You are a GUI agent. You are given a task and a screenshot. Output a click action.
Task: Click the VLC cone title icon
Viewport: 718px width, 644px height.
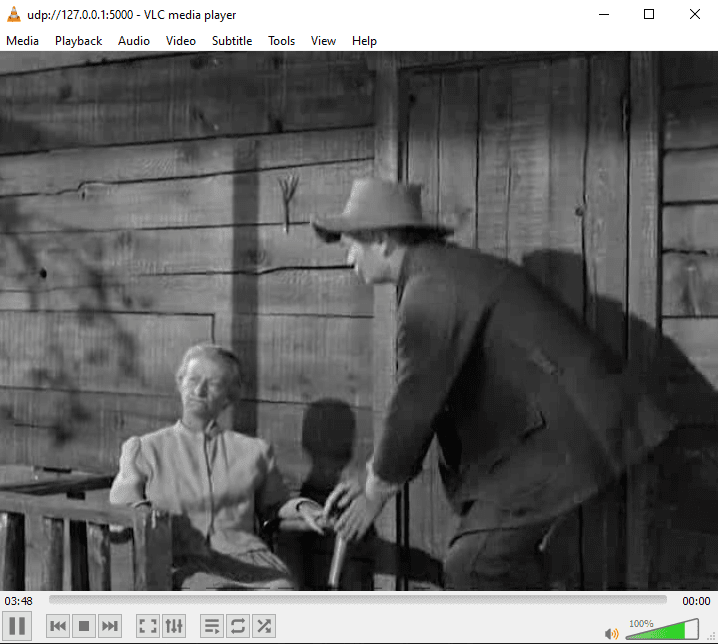click(14, 15)
